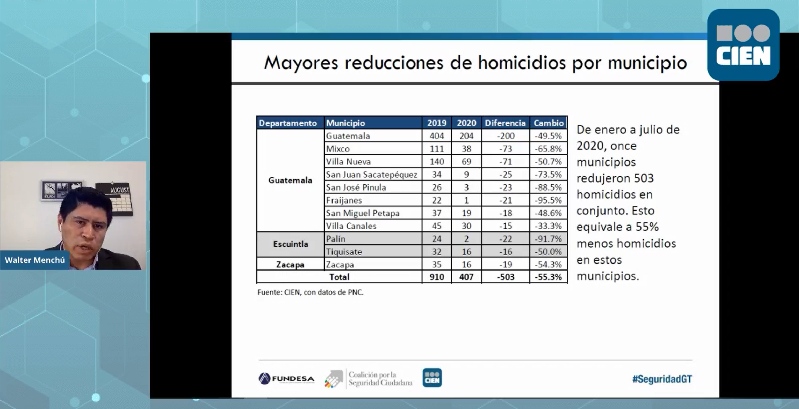Screen dimensions: 799x409
Task: Click the slide title Mayores reducciones de homicidios
Action: point(475,63)
